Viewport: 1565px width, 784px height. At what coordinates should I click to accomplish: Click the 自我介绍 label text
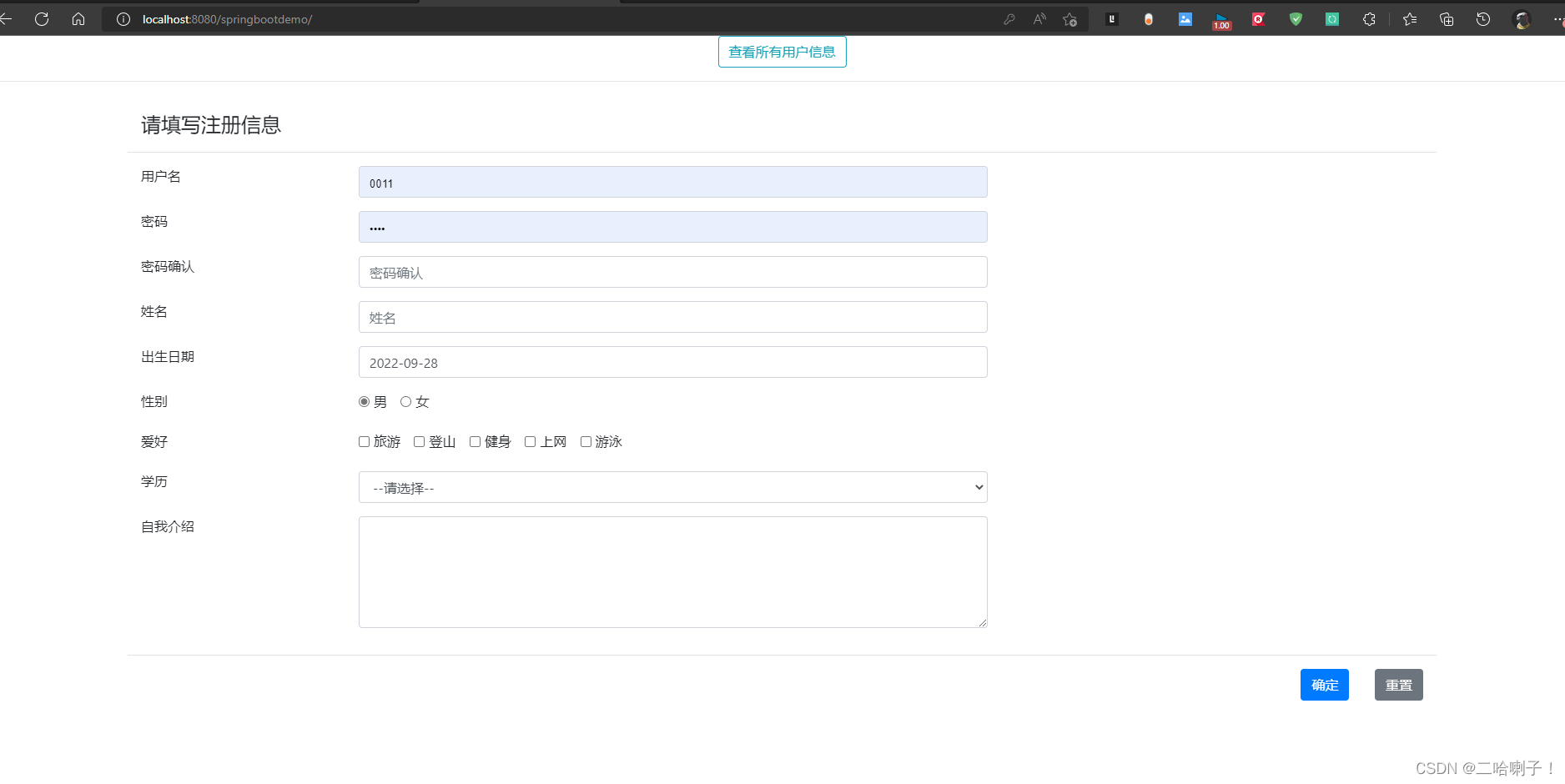(x=168, y=527)
